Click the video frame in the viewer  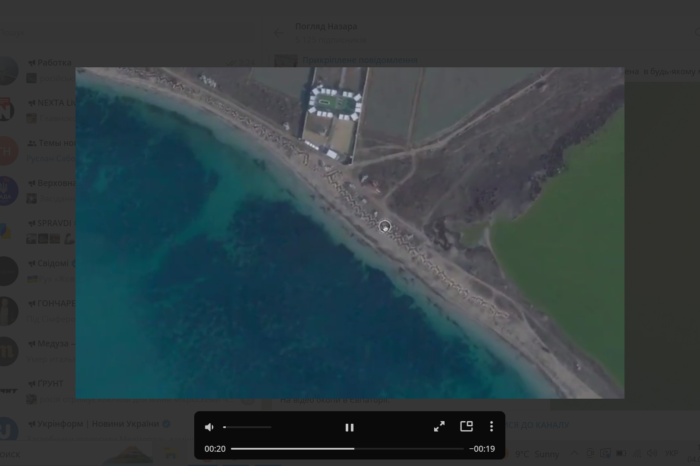coord(350,233)
